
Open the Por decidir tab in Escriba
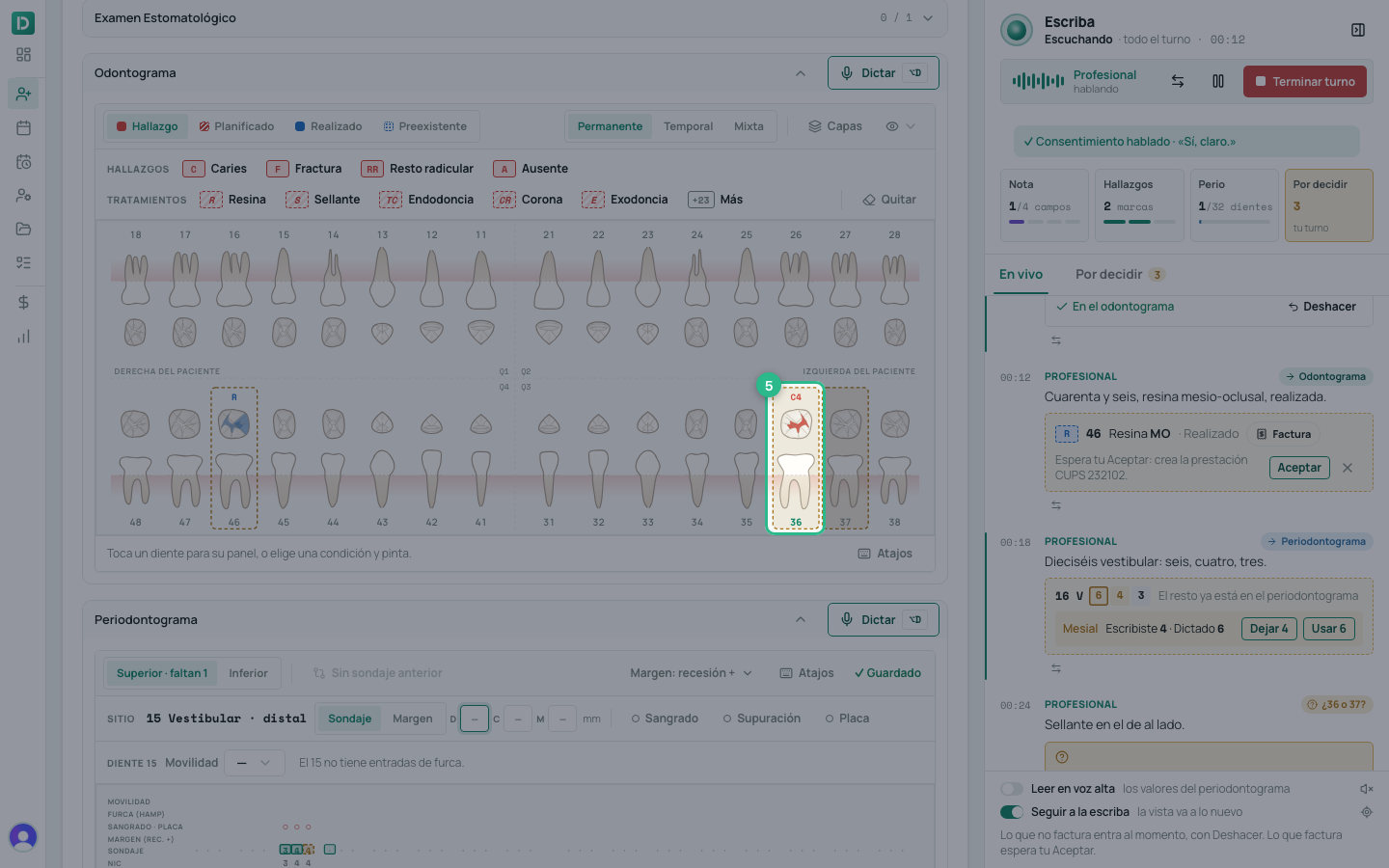pyautogui.click(x=1120, y=275)
